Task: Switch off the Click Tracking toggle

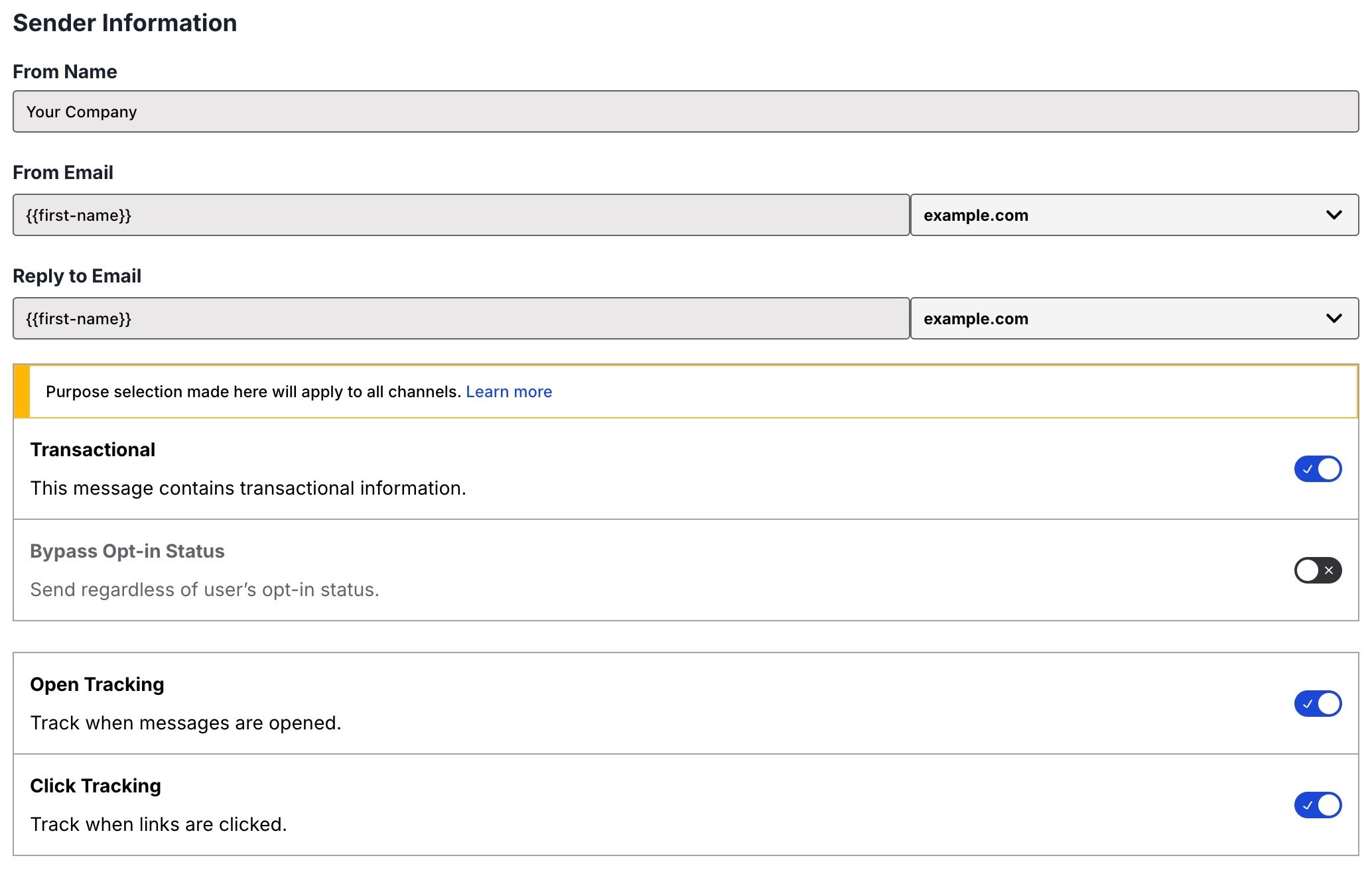Action: click(1317, 805)
